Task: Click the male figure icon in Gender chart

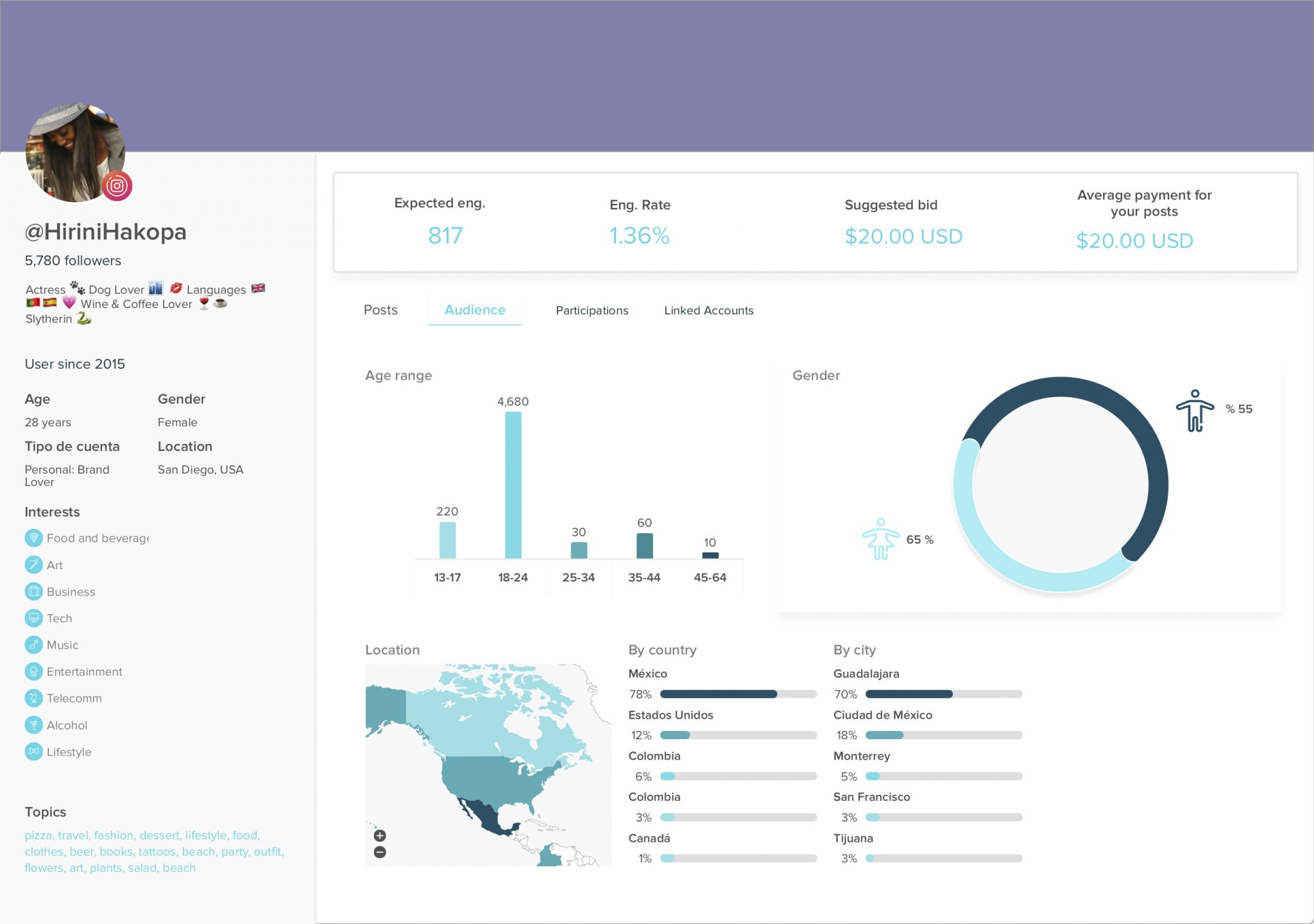Action: point(1193,411)
